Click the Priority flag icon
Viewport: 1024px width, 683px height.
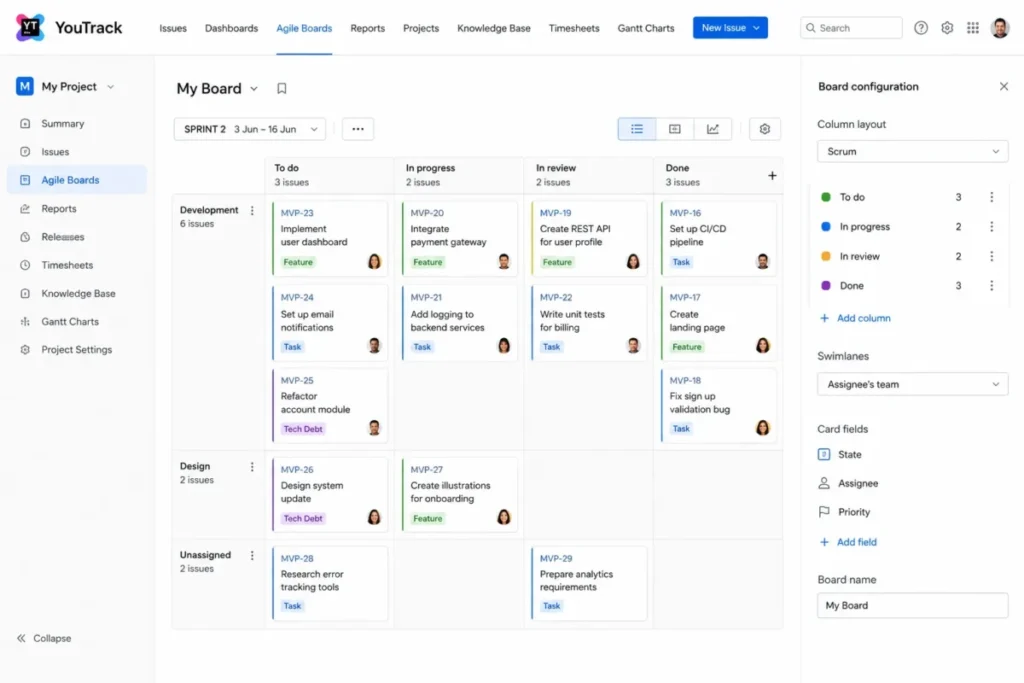click(x=824, y=512)
